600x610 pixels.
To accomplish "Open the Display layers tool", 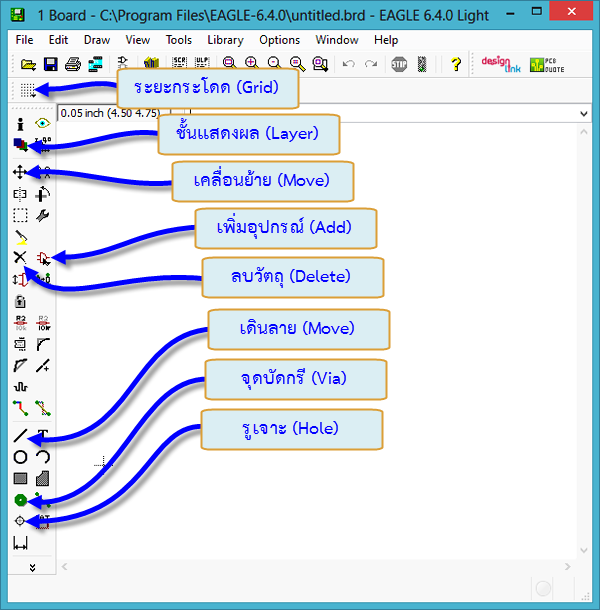I will pyautogui.click(x=20, y=145).
